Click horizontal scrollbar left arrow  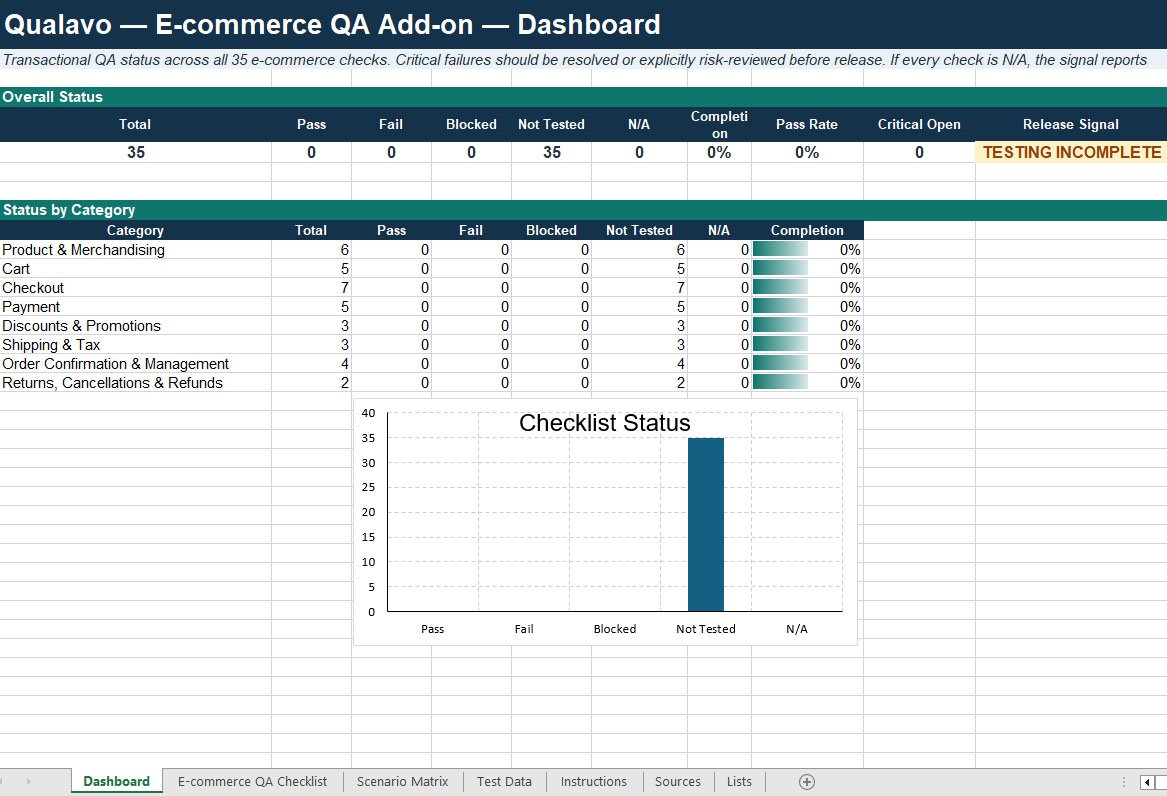click(1147, 782)
